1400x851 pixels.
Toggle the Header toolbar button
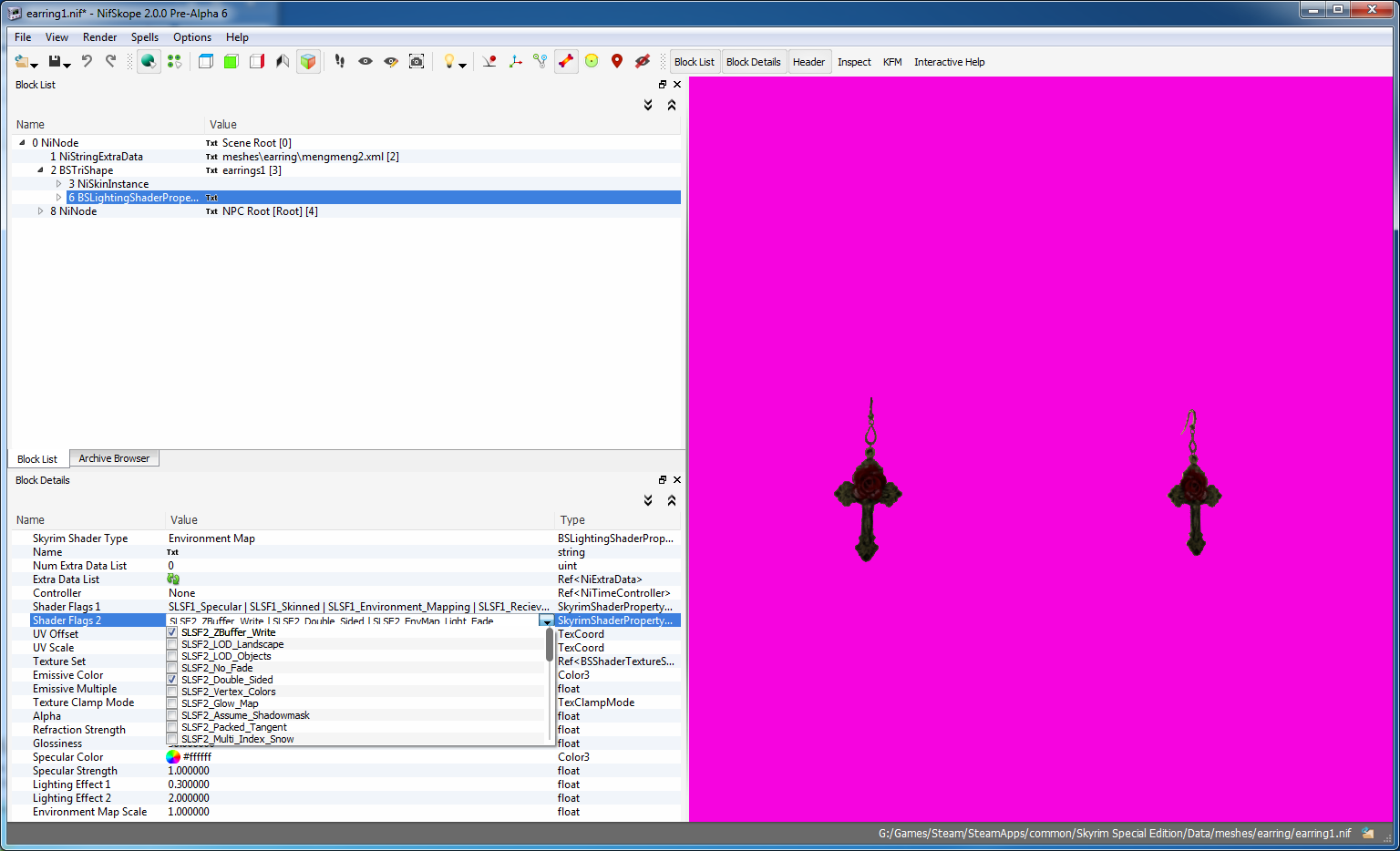(x=808, y=62)
